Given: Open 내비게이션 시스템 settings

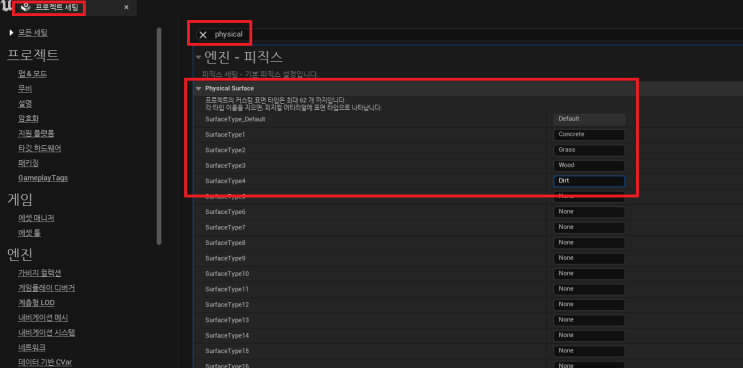Looking at the screenshot, I should pos(46,332).
